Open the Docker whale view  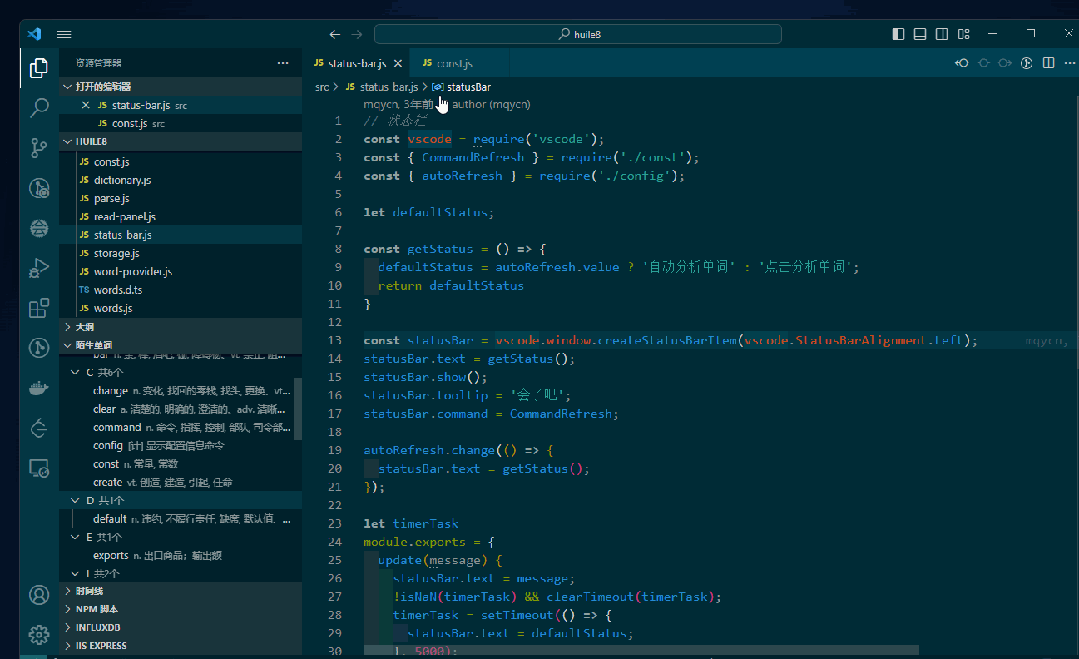[39, 388]
